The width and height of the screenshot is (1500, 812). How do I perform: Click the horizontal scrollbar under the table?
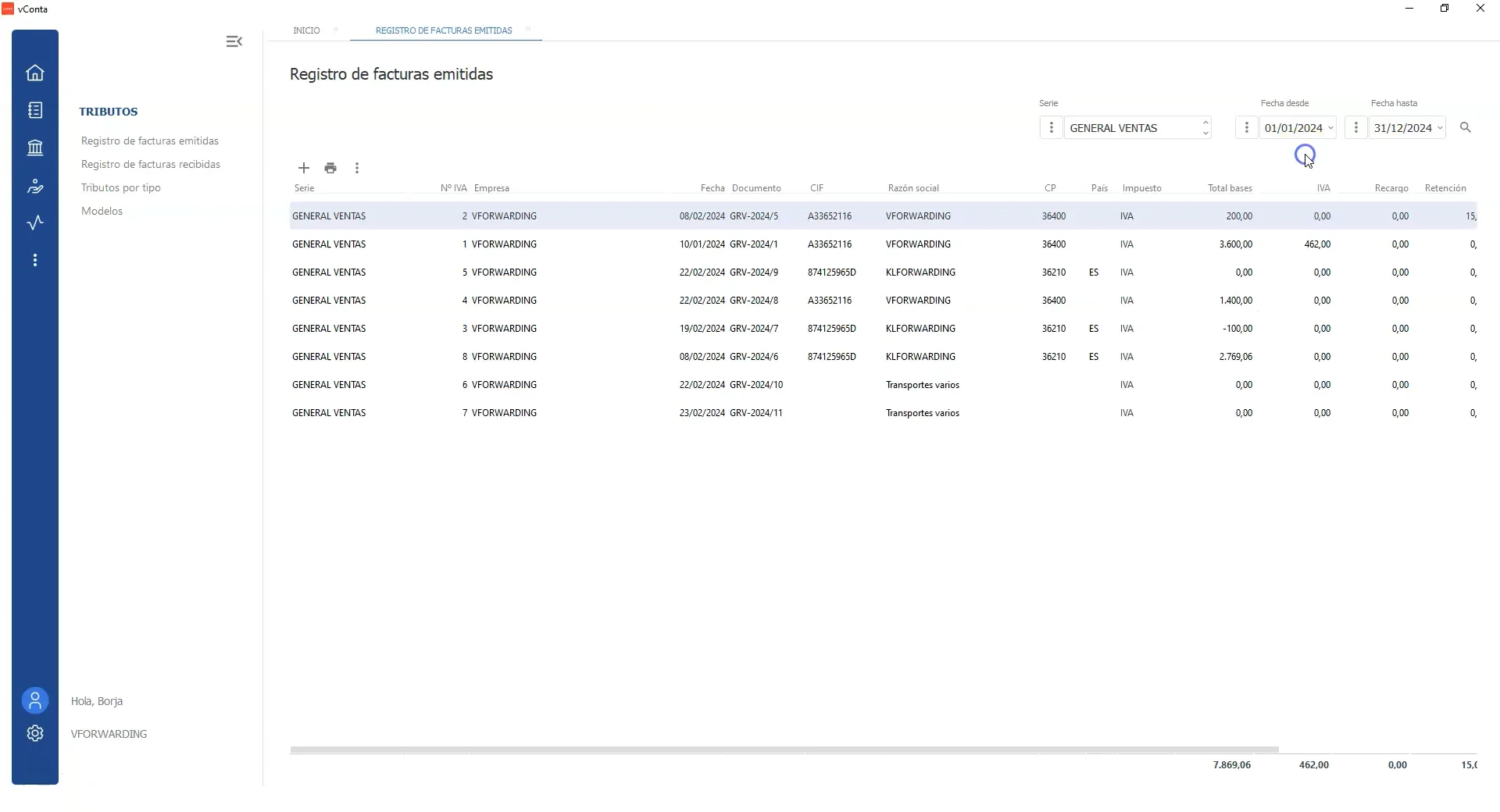[784, 750]
